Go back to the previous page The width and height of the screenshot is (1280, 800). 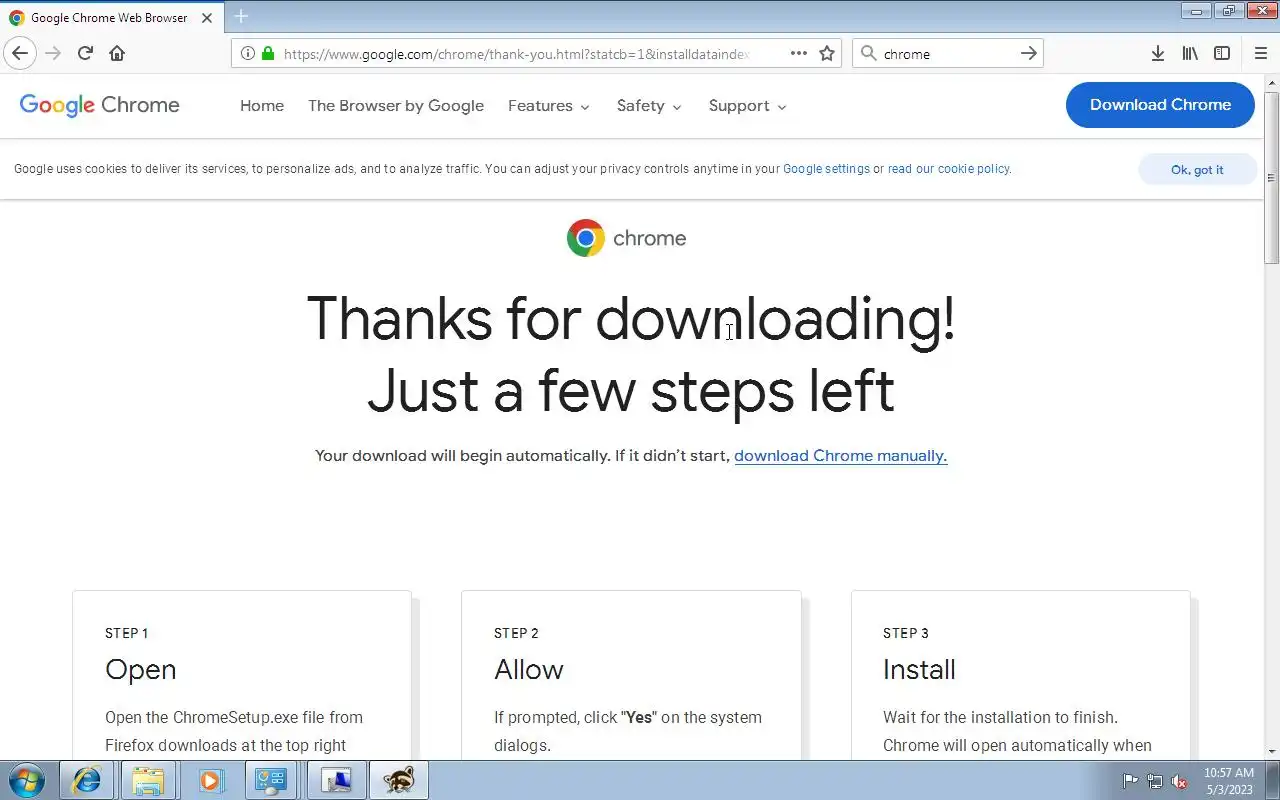[20, 53]
